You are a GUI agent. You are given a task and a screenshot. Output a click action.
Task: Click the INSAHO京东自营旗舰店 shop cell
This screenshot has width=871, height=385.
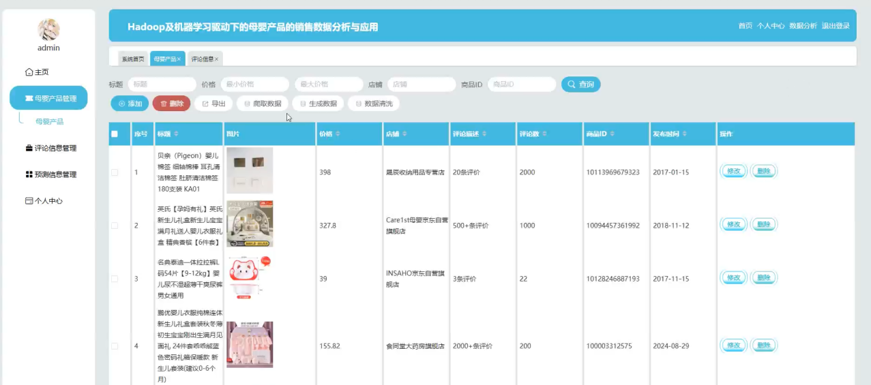pyautogui.click(x=416, y=278)
